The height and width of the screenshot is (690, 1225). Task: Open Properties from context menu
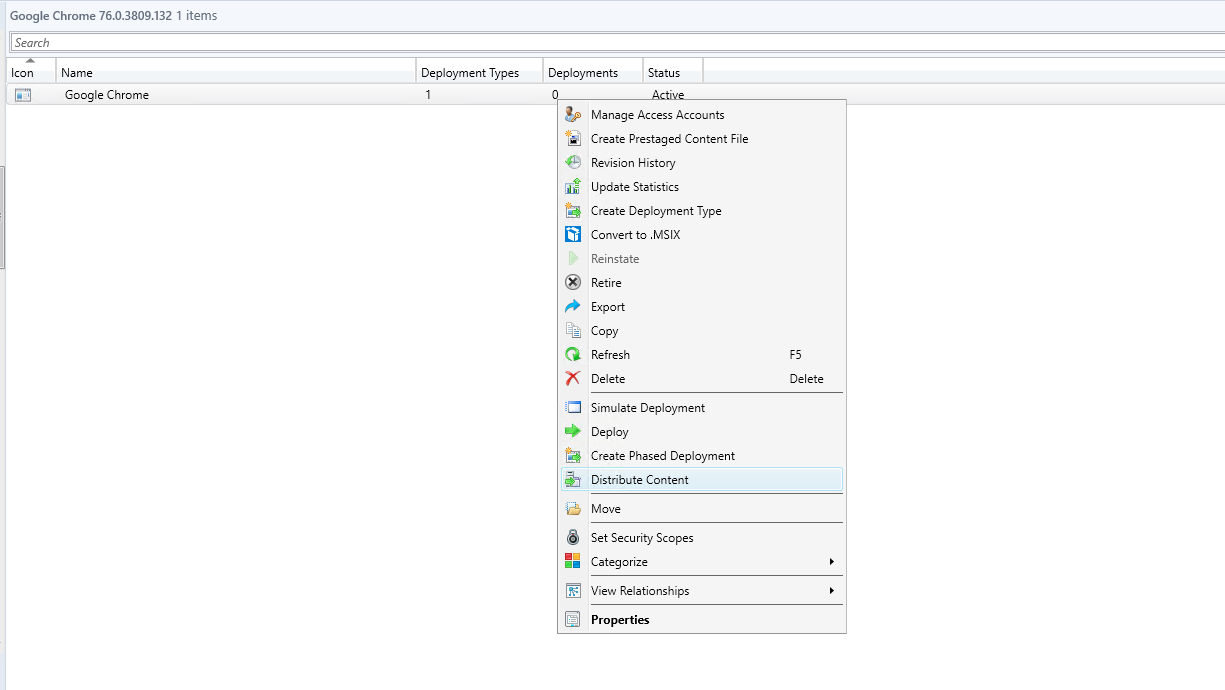coord(702,620)
